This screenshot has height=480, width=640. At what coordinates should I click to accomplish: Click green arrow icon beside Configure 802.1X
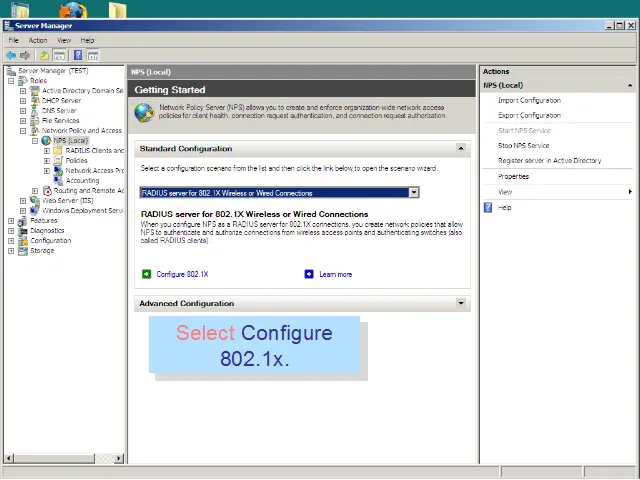pos(147,274)
